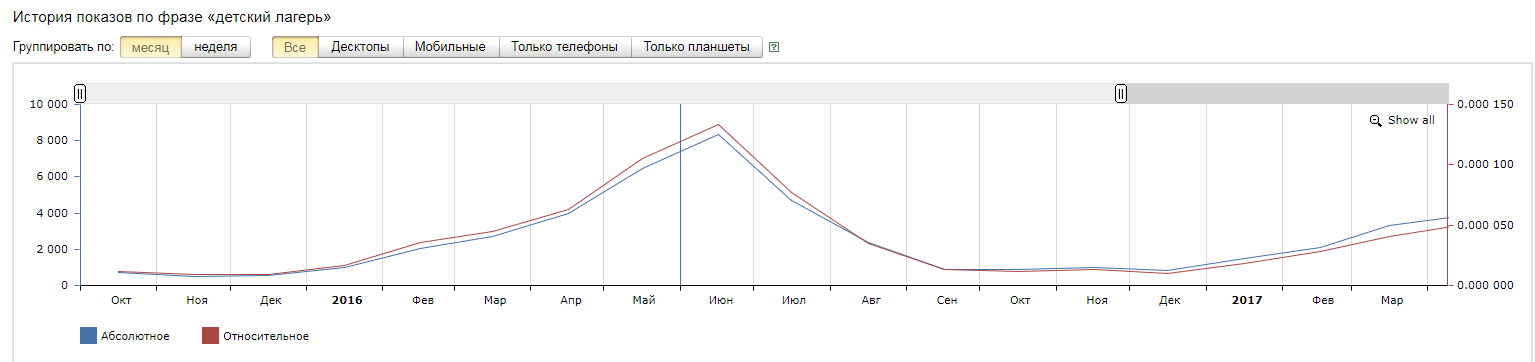Viewport: 1535px width, 362px height.
Task: Click the «Сен» axis label
Action: (x=947, y=300)
